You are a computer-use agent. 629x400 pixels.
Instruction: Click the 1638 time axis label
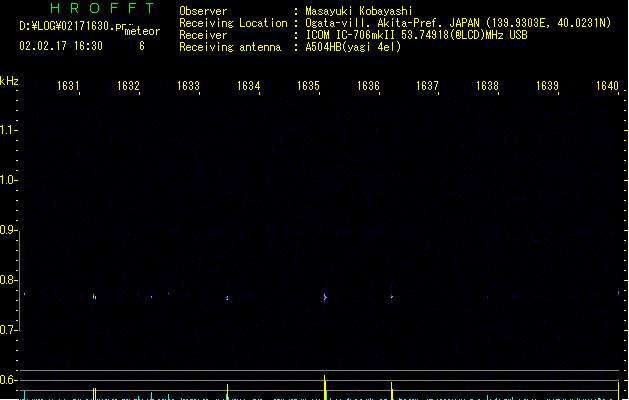point(487,86)
